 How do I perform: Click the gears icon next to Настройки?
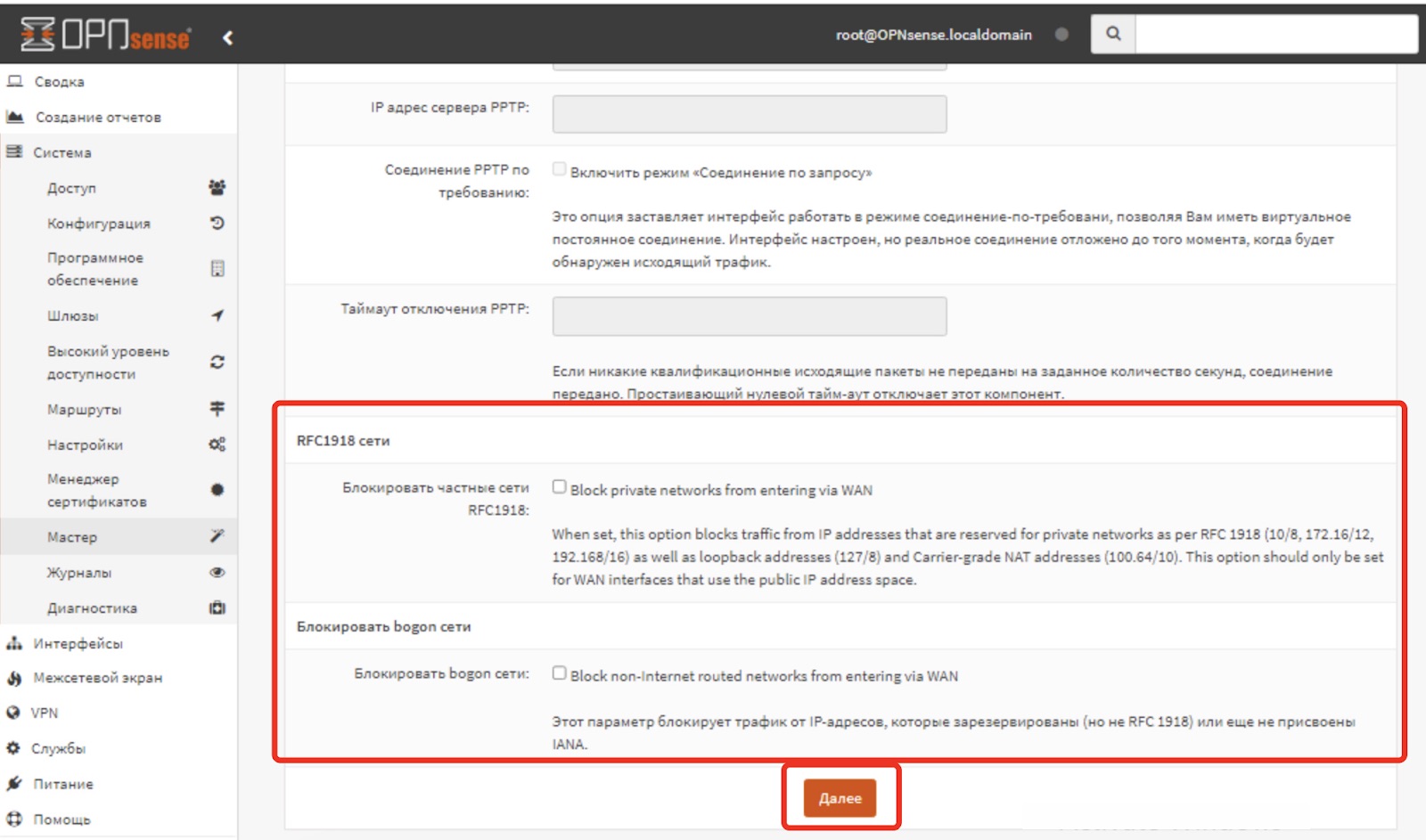click(217, 444)
